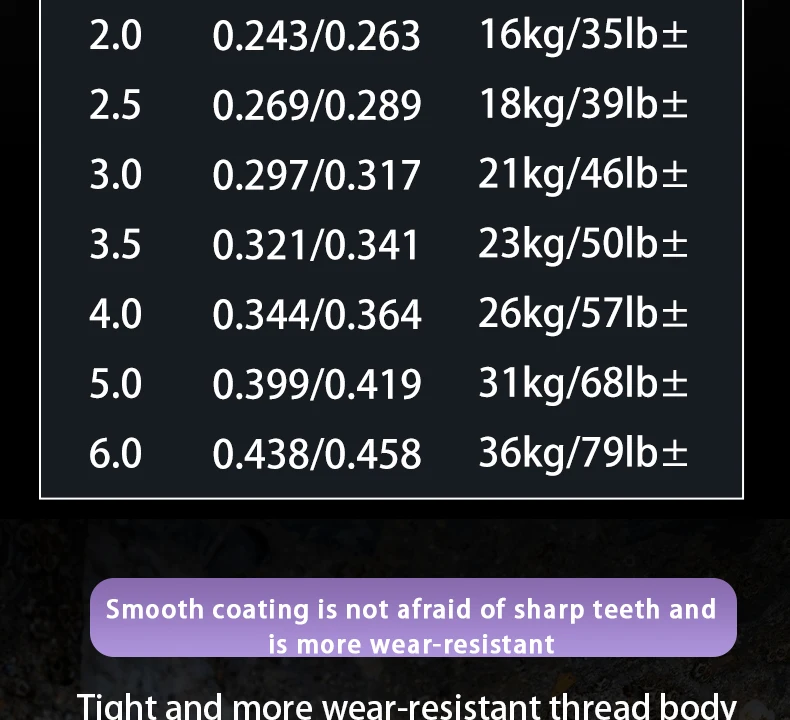790x720 pixels.
Task: Click the 4.0 line size cell
Action: (x=115, y=314)
